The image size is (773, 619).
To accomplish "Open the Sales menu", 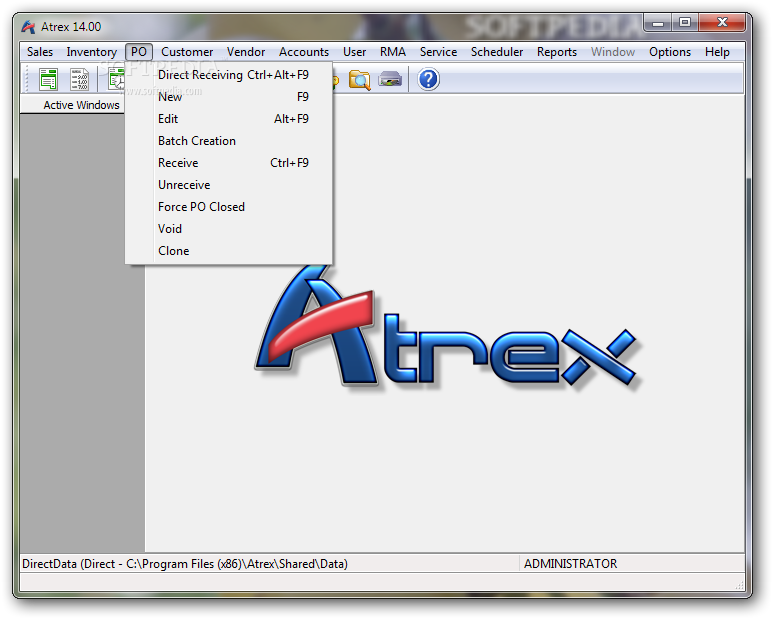I will (40, 52).
